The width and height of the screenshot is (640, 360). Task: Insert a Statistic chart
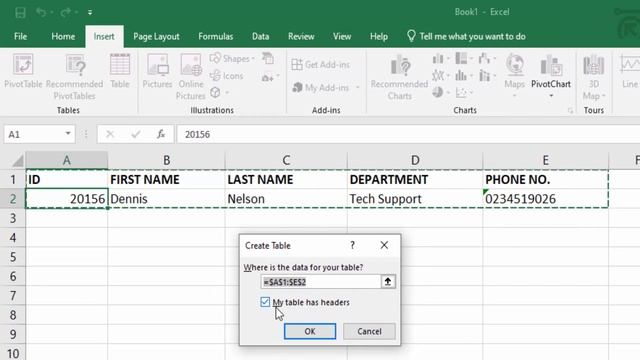(464, 76)
